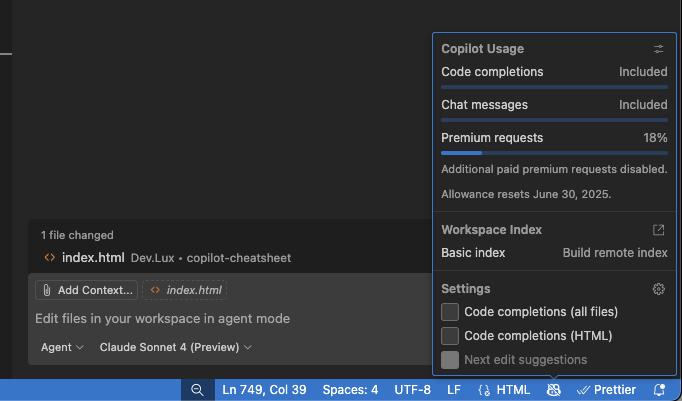Click the 'Premium requests' label

coord(492,138)
